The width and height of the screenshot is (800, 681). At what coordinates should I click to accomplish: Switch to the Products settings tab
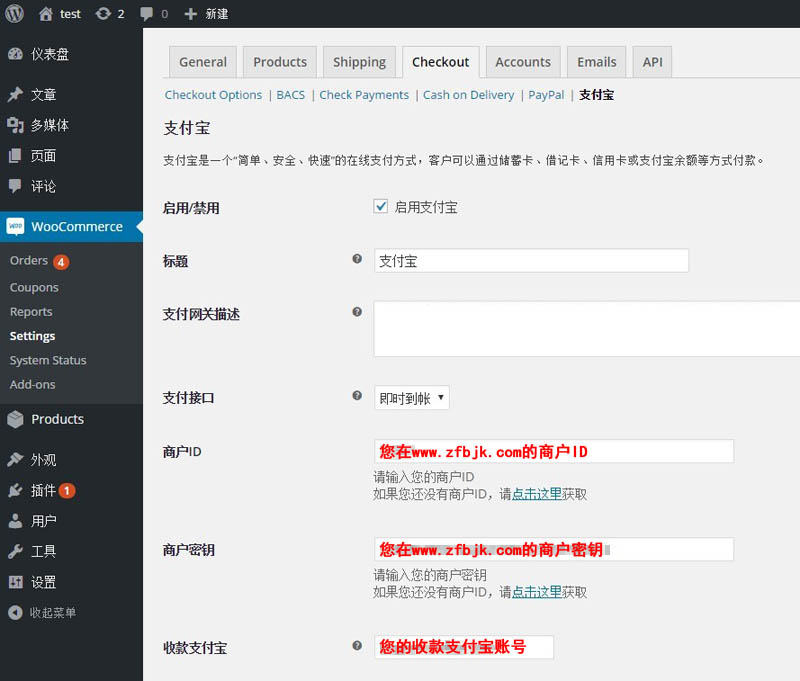280,62
